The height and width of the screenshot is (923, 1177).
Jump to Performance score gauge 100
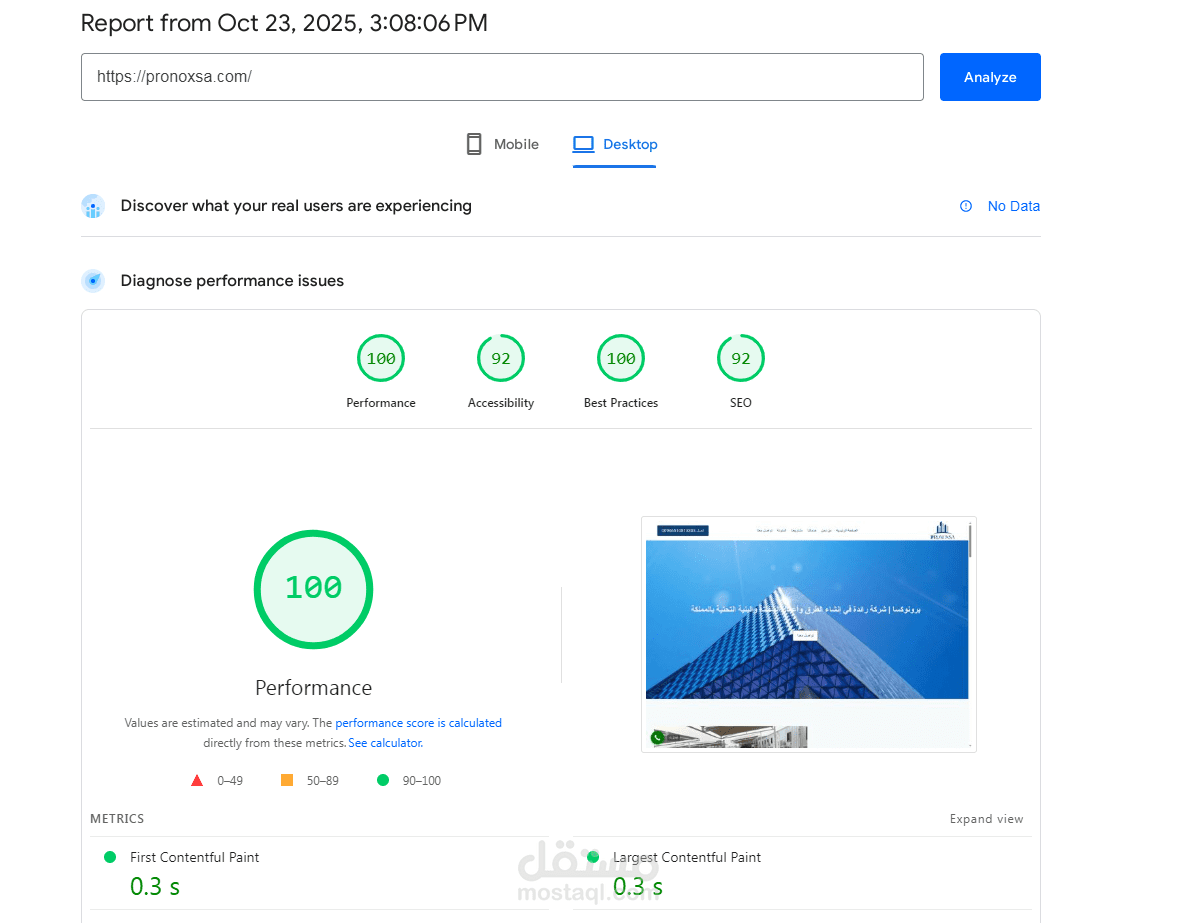pos(381,359)
